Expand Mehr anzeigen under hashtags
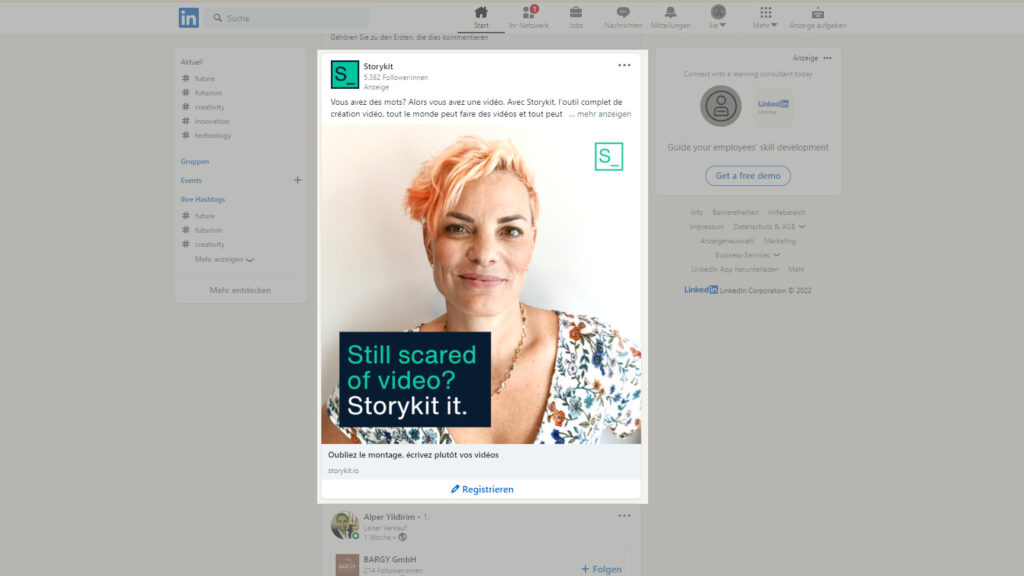 [224, 259]
